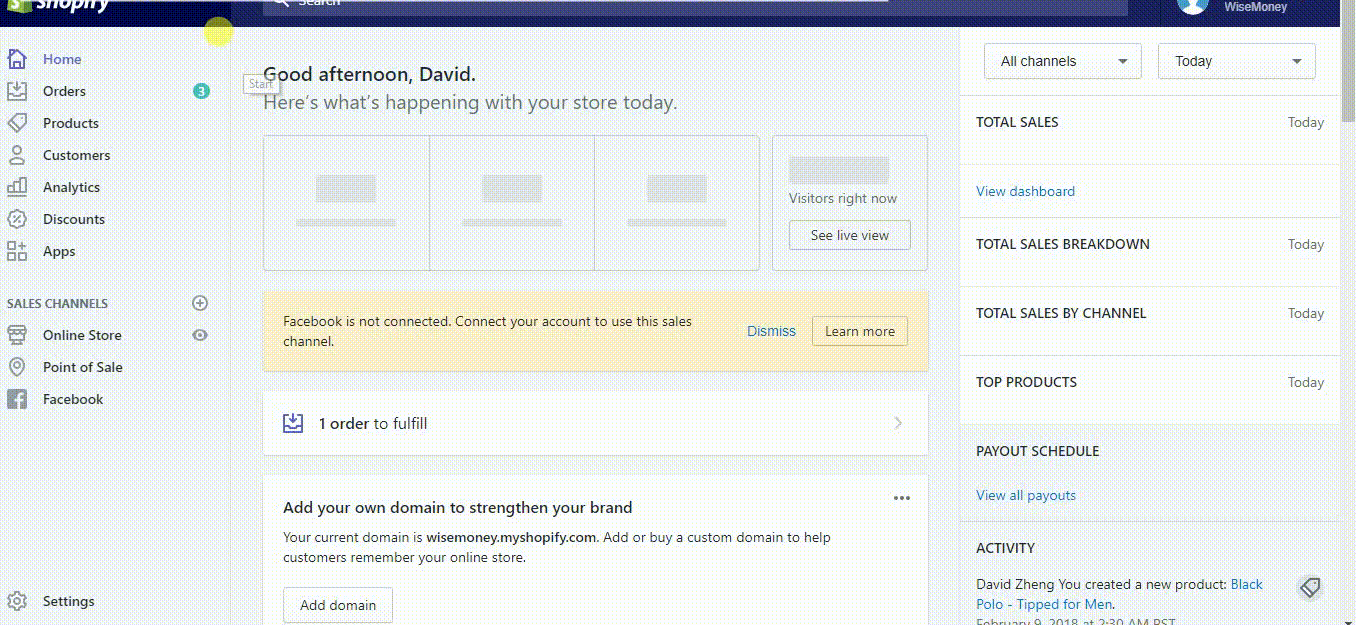
Task: Expand the order to fulfill chevron
Action: [x=898, y=423]
